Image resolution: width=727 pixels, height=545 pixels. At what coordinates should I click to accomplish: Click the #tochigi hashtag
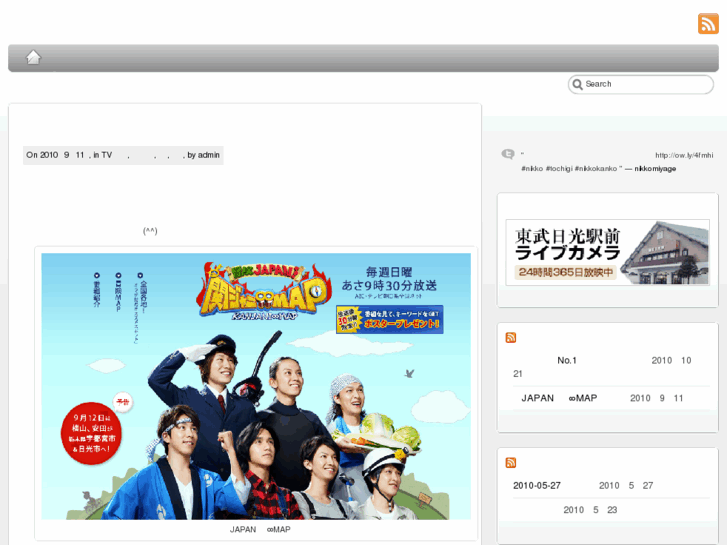pyautogui.click(x=559, y=169)
